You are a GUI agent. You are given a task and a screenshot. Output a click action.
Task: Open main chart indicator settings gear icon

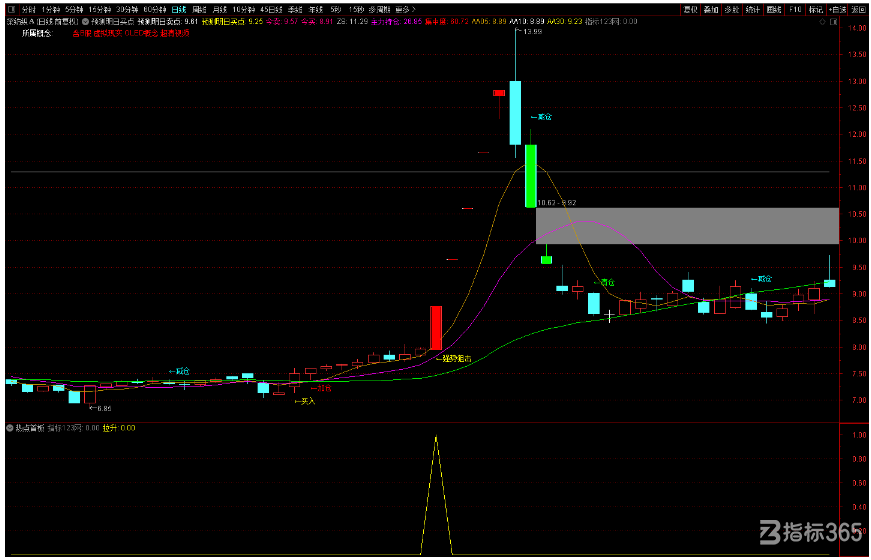[84, 21]
